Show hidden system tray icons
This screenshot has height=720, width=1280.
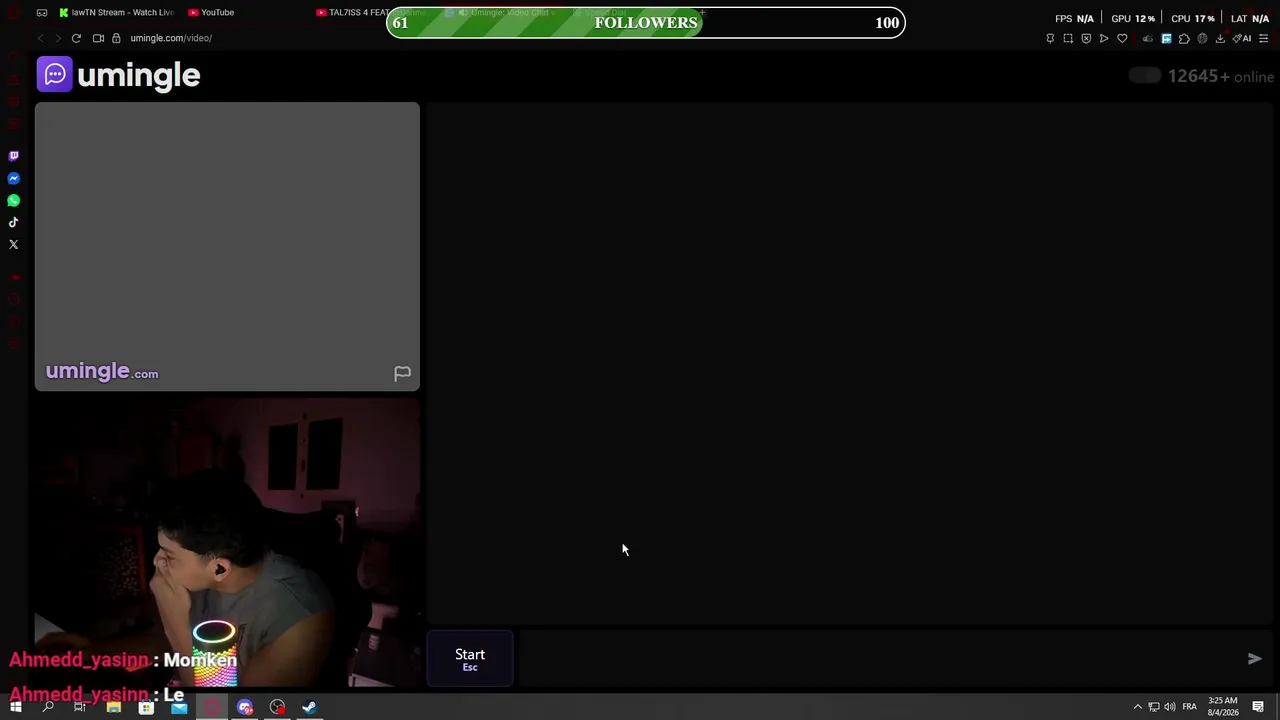[x=1137, y=707]
